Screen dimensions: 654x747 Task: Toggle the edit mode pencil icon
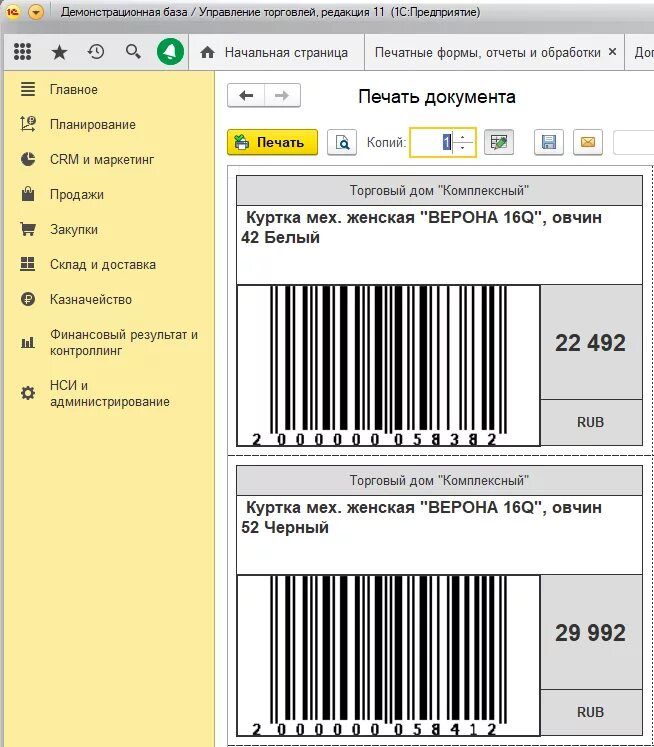(x=499, y=142)
